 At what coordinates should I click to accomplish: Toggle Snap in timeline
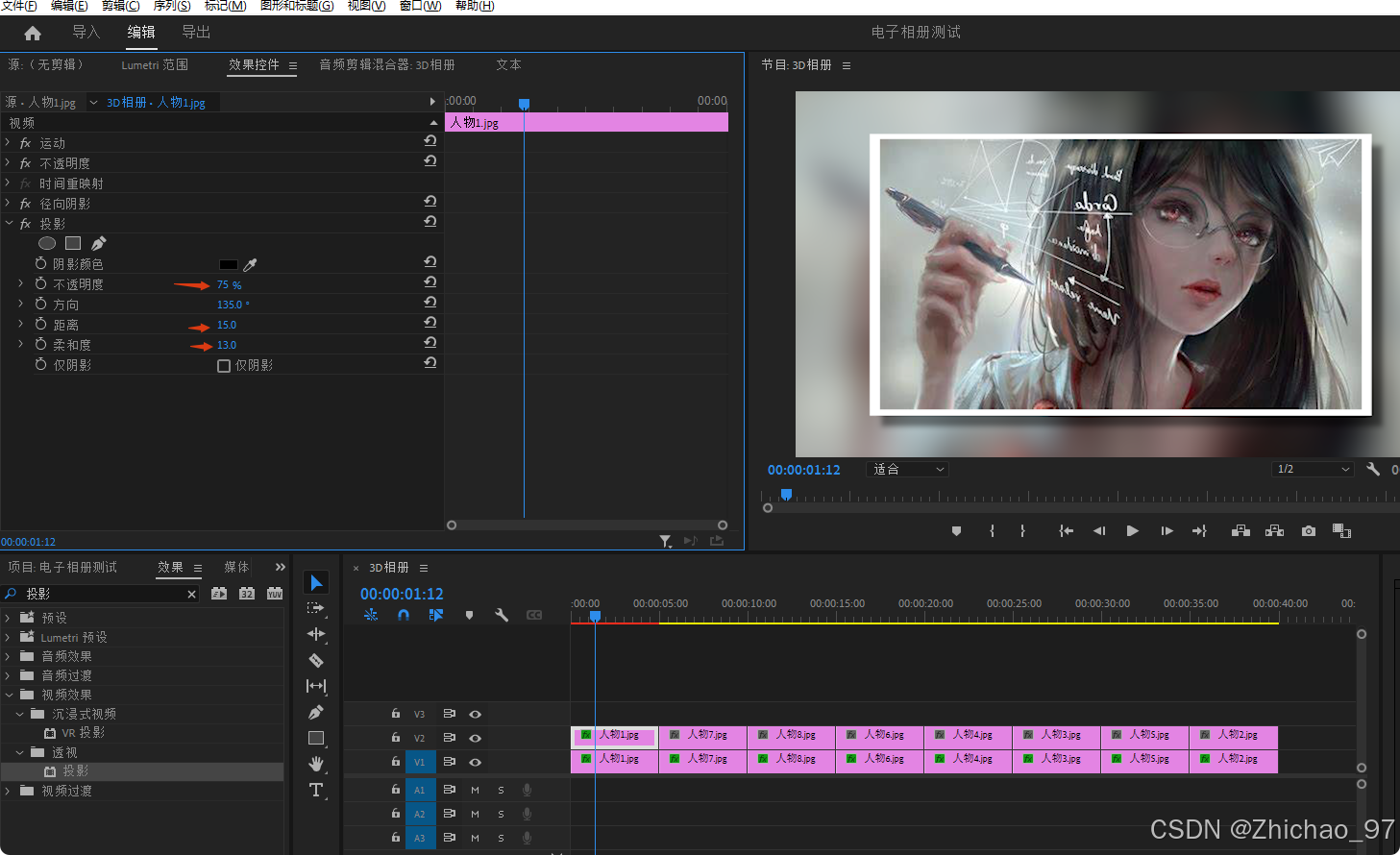pyautogui.click(x=404, y=615)
